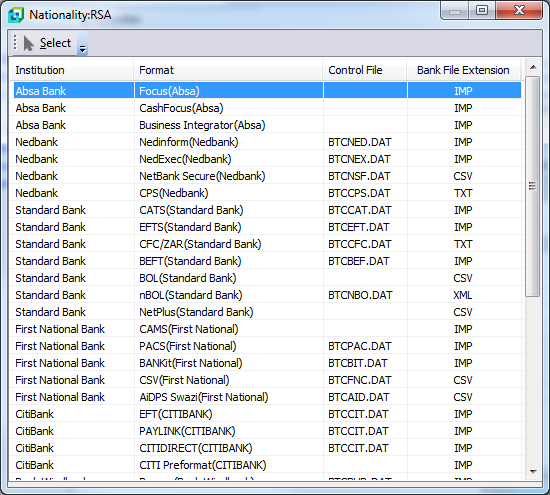
Task: Select the NetBank Secure(Nedbank) format
Action: (202, 176)
